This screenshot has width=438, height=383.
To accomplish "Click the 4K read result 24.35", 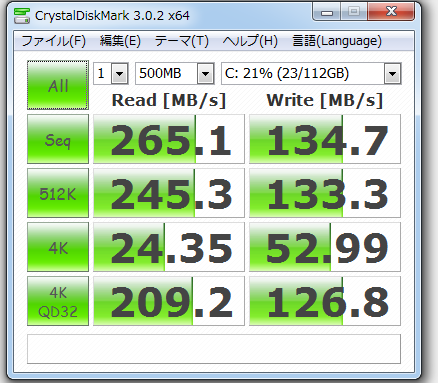I will (x=169, y=247).
